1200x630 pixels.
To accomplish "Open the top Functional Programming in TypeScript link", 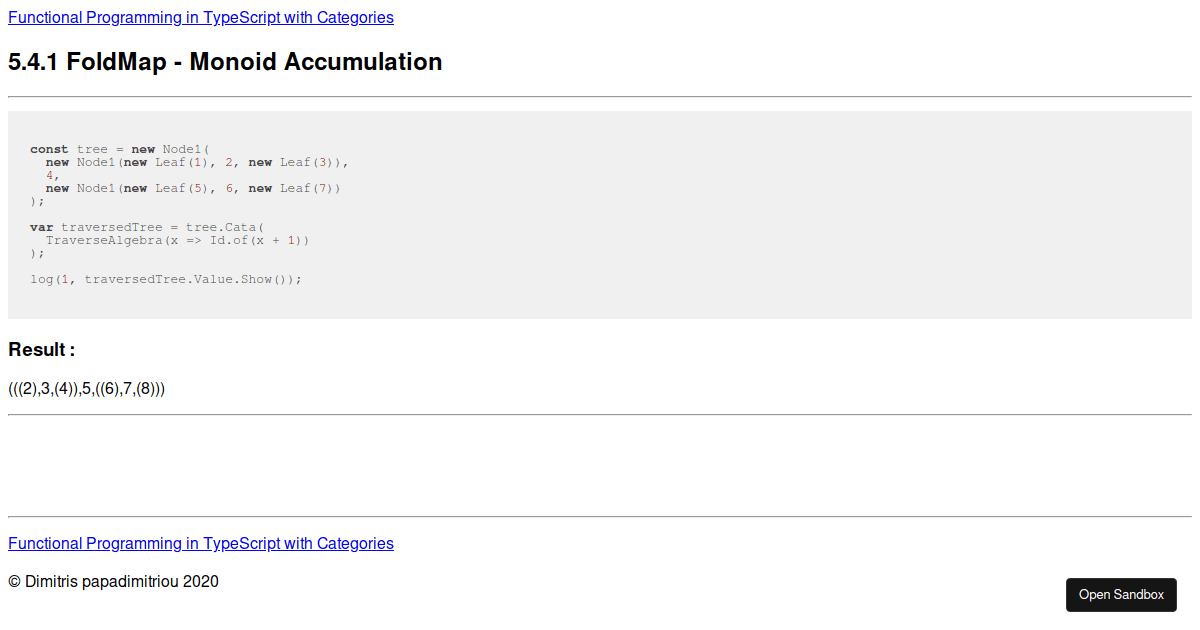I will pos(200,17).
